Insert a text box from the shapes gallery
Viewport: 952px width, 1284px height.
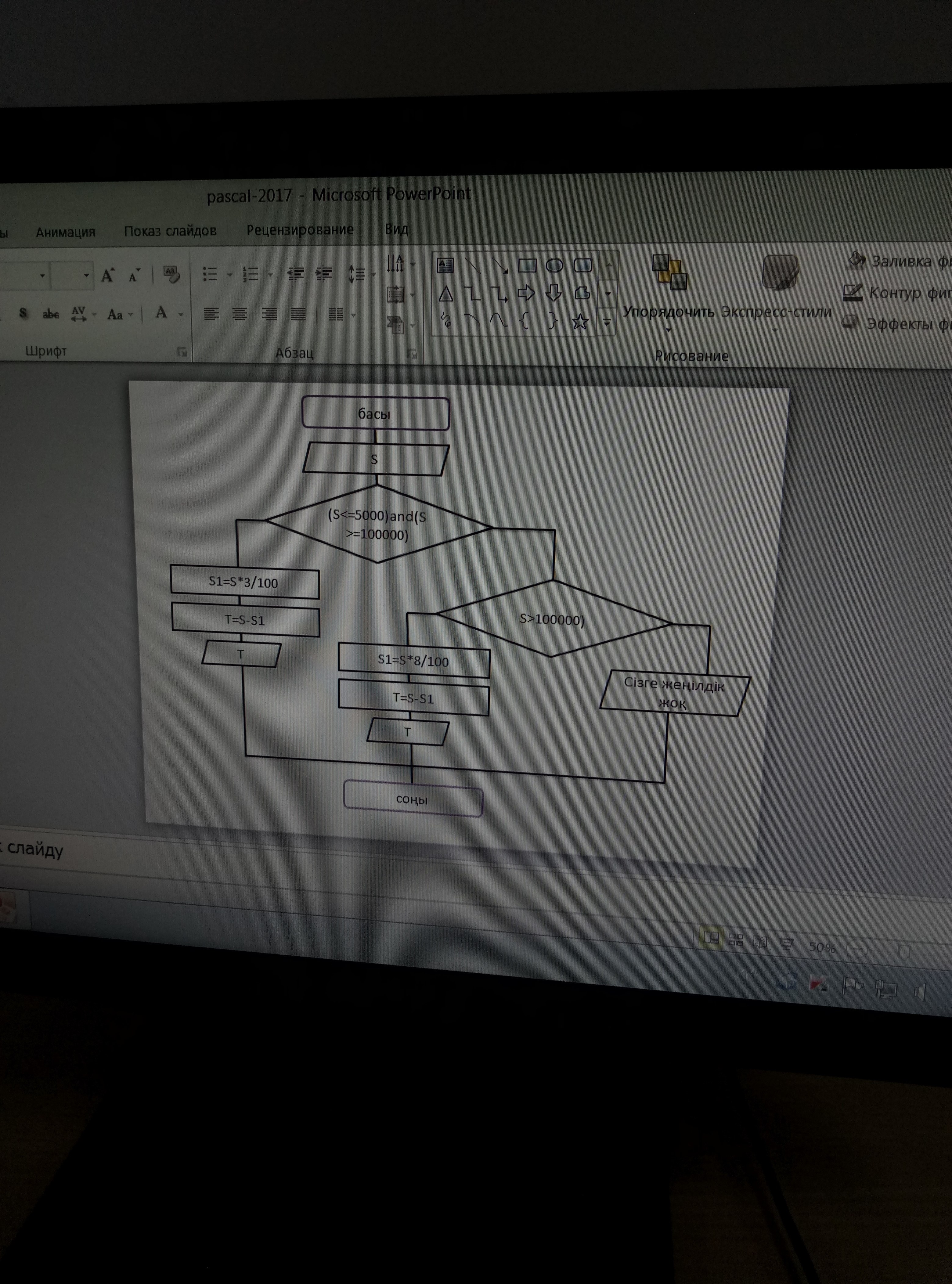tap(445, 265)
